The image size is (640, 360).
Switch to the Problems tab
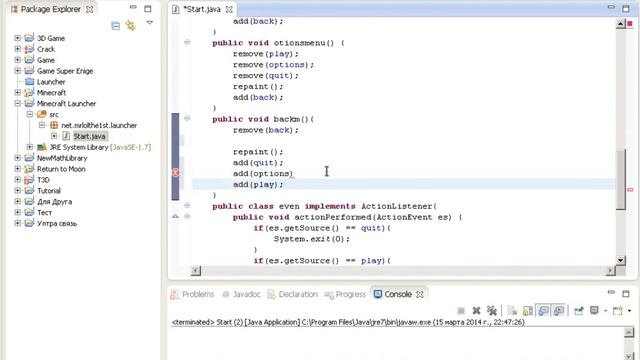click(x=192, y=294)
